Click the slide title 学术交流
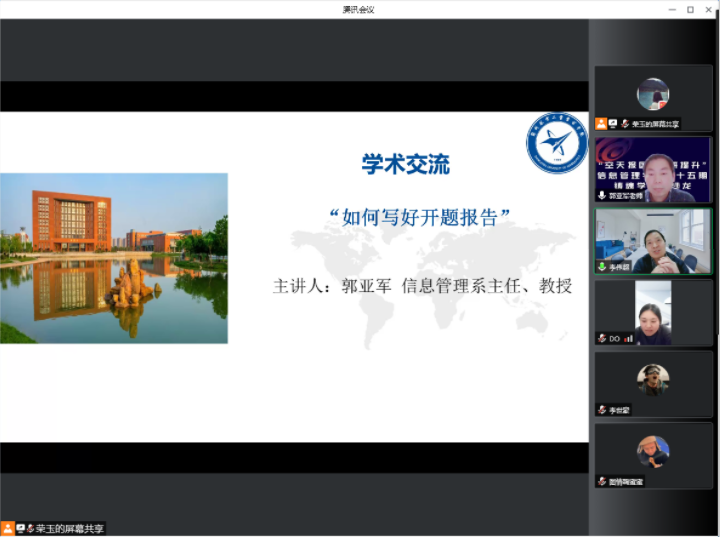 (406, 165)
